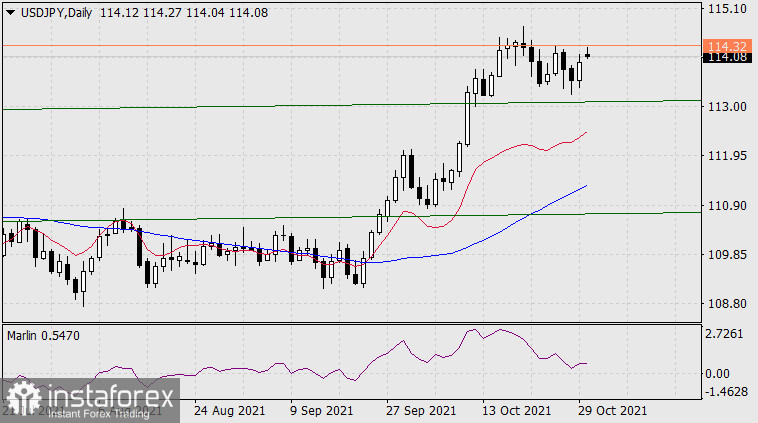Click the purple Marlin oscillator line
This screenshot has height=423, width=758.
[x=404, y=341]
